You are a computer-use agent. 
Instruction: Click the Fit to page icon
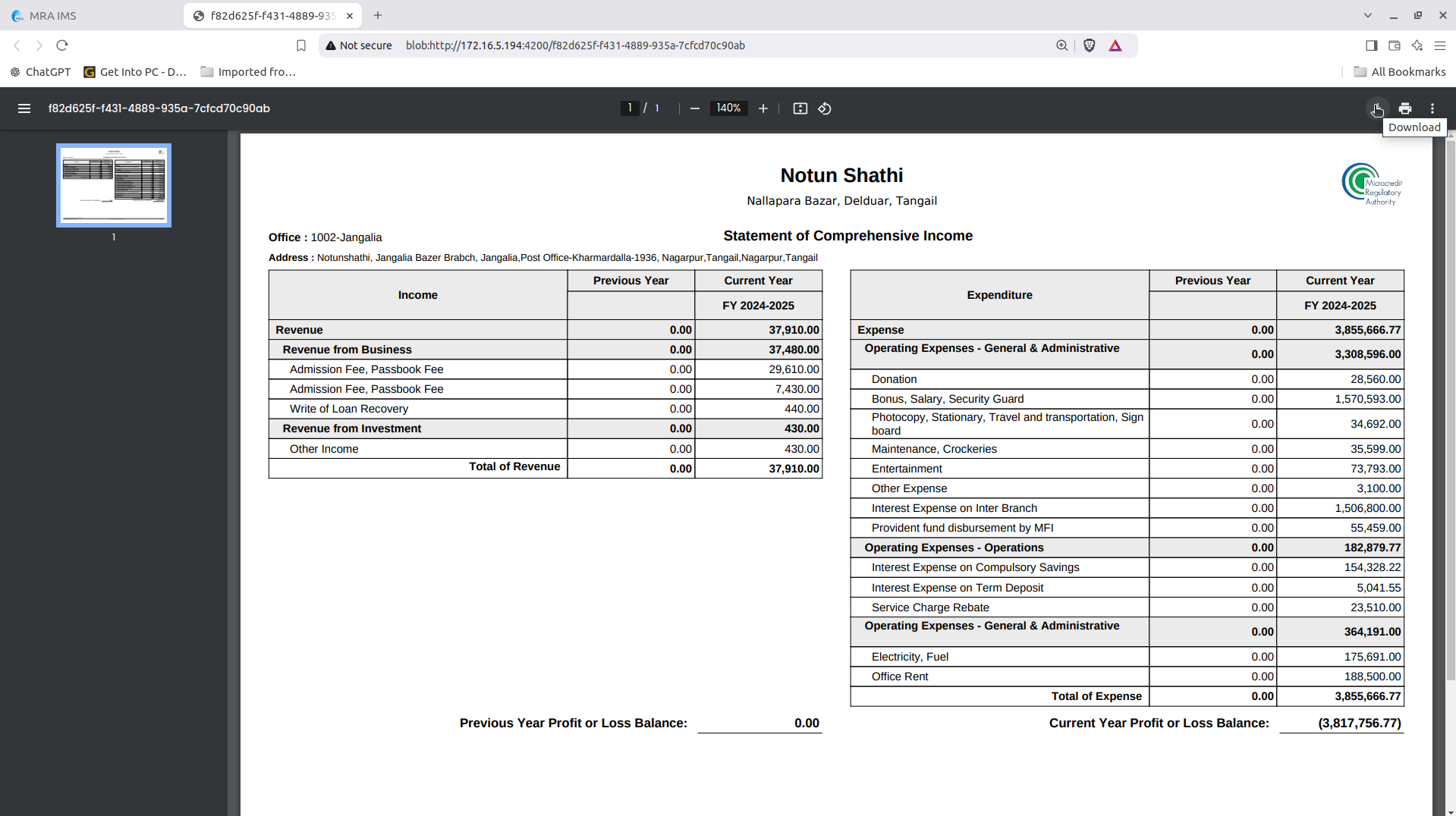click(x=800, y=108)
